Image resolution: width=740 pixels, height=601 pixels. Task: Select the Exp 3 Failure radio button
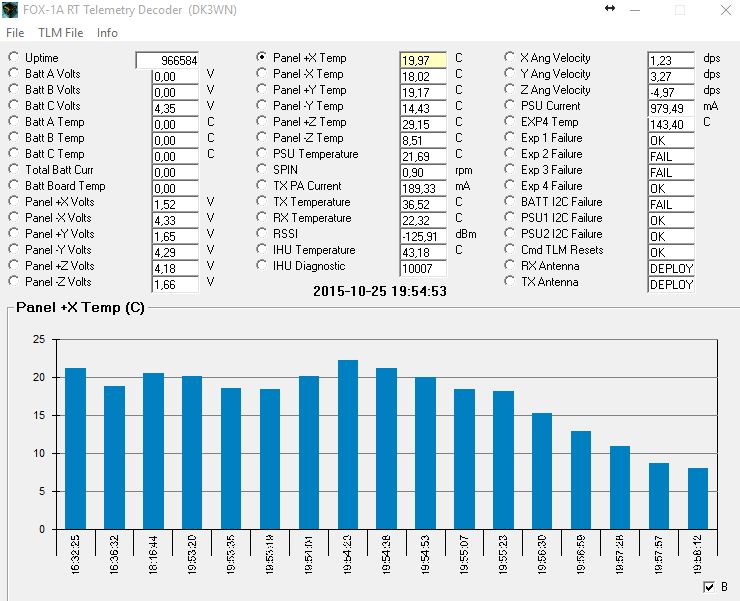(x=509, y=169)
